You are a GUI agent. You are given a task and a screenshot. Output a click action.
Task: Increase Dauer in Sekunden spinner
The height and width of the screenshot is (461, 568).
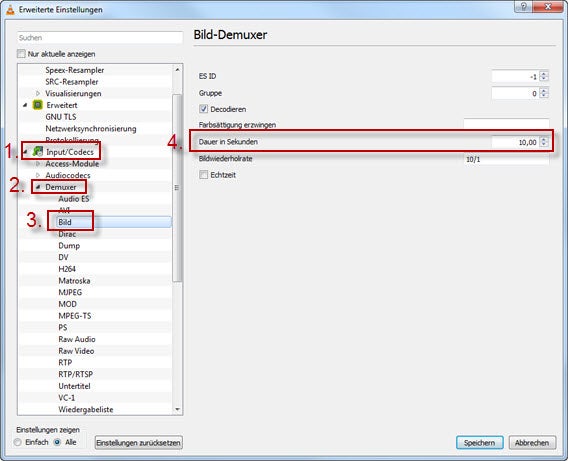point(544,139)
